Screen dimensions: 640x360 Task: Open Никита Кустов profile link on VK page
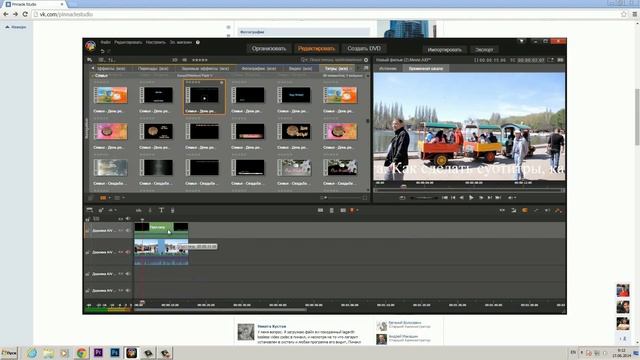(272, 327)
